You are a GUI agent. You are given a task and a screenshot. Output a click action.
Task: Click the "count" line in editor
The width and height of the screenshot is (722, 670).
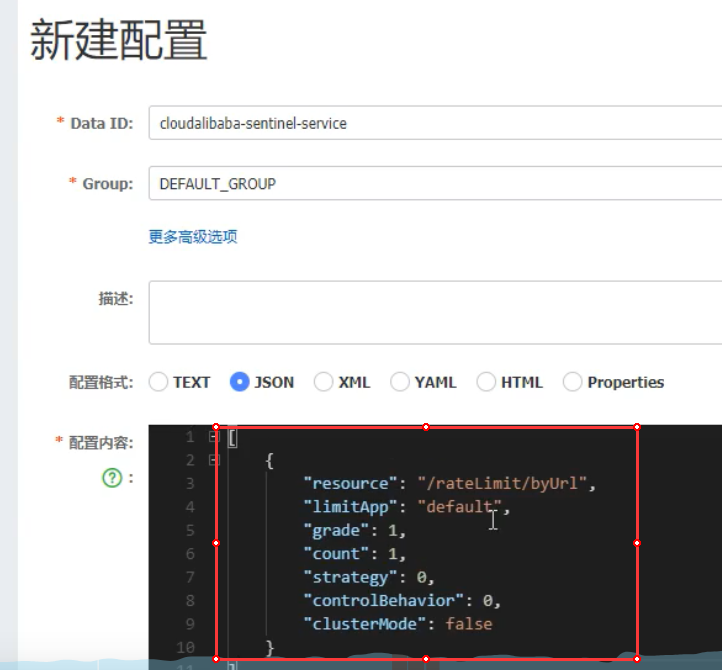coord(355,553)
